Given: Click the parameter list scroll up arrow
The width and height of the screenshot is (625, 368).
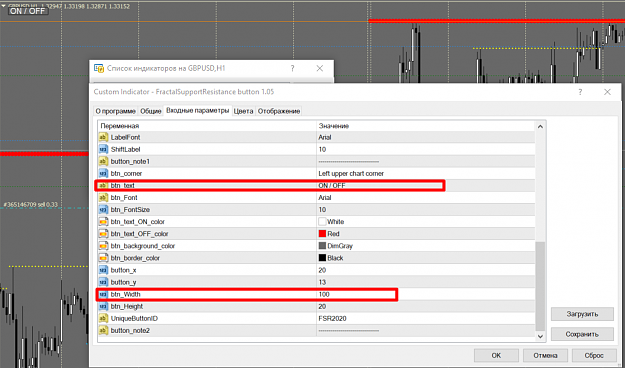Looking at the screenshot, I should pos(540,127).
